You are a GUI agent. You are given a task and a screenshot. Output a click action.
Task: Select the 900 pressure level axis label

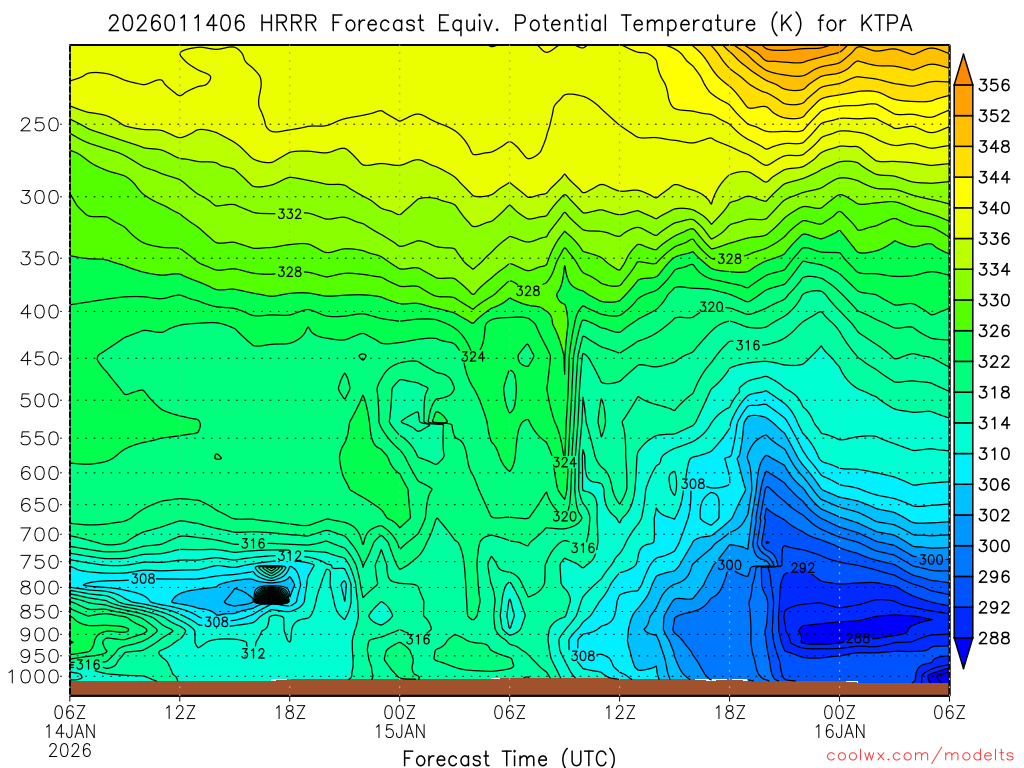pyautogui.click(x=40, y=635)
